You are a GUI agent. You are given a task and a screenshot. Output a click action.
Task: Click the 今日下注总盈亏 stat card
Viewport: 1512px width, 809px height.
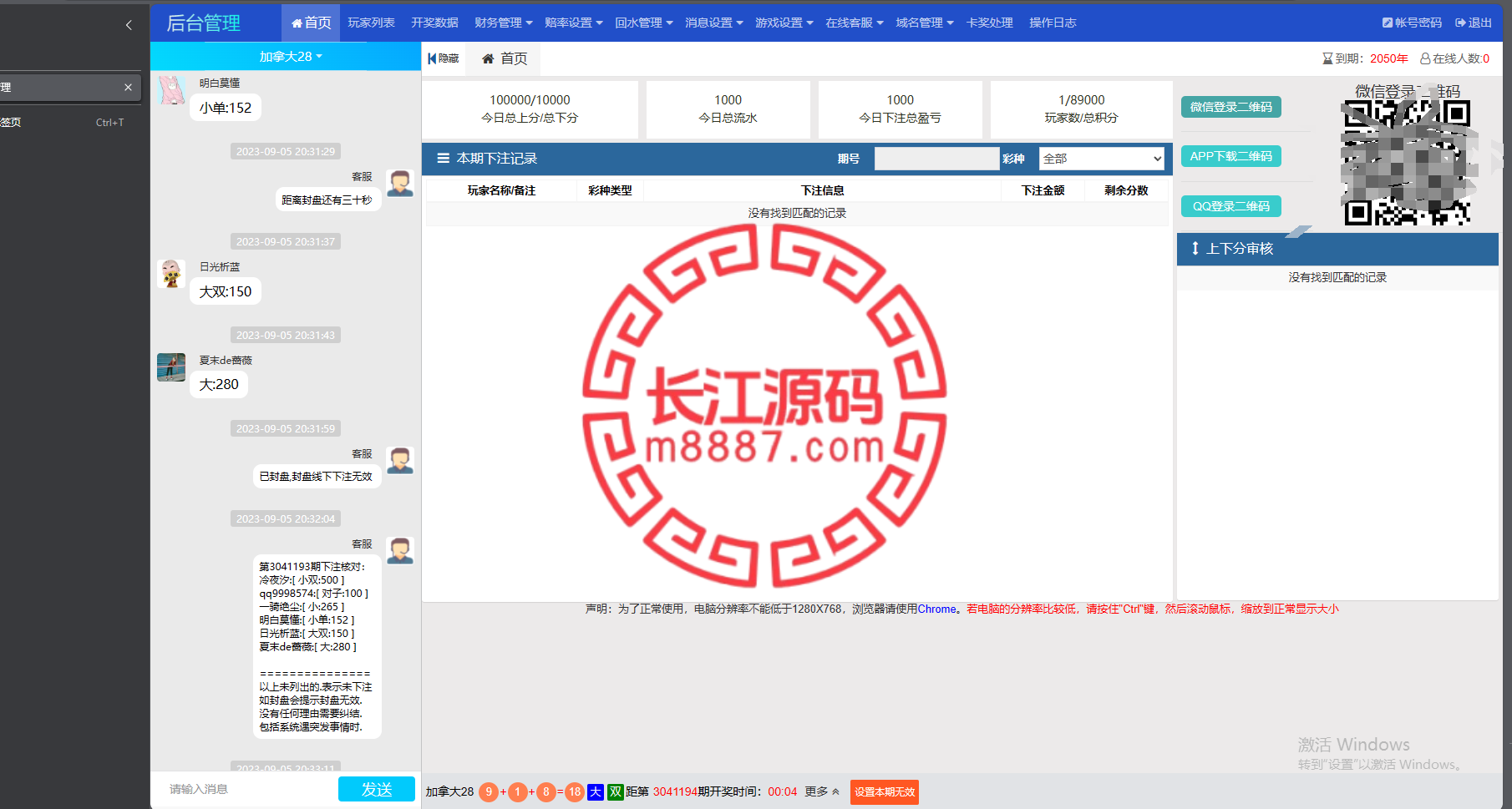(900, 109)
